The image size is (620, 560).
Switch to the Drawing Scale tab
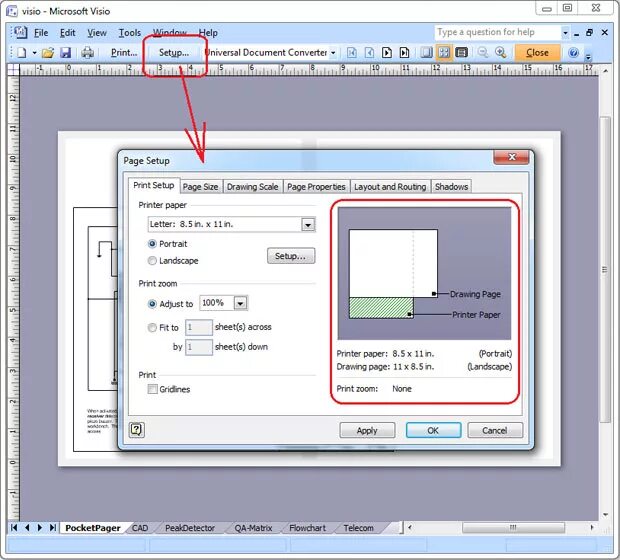252,187
